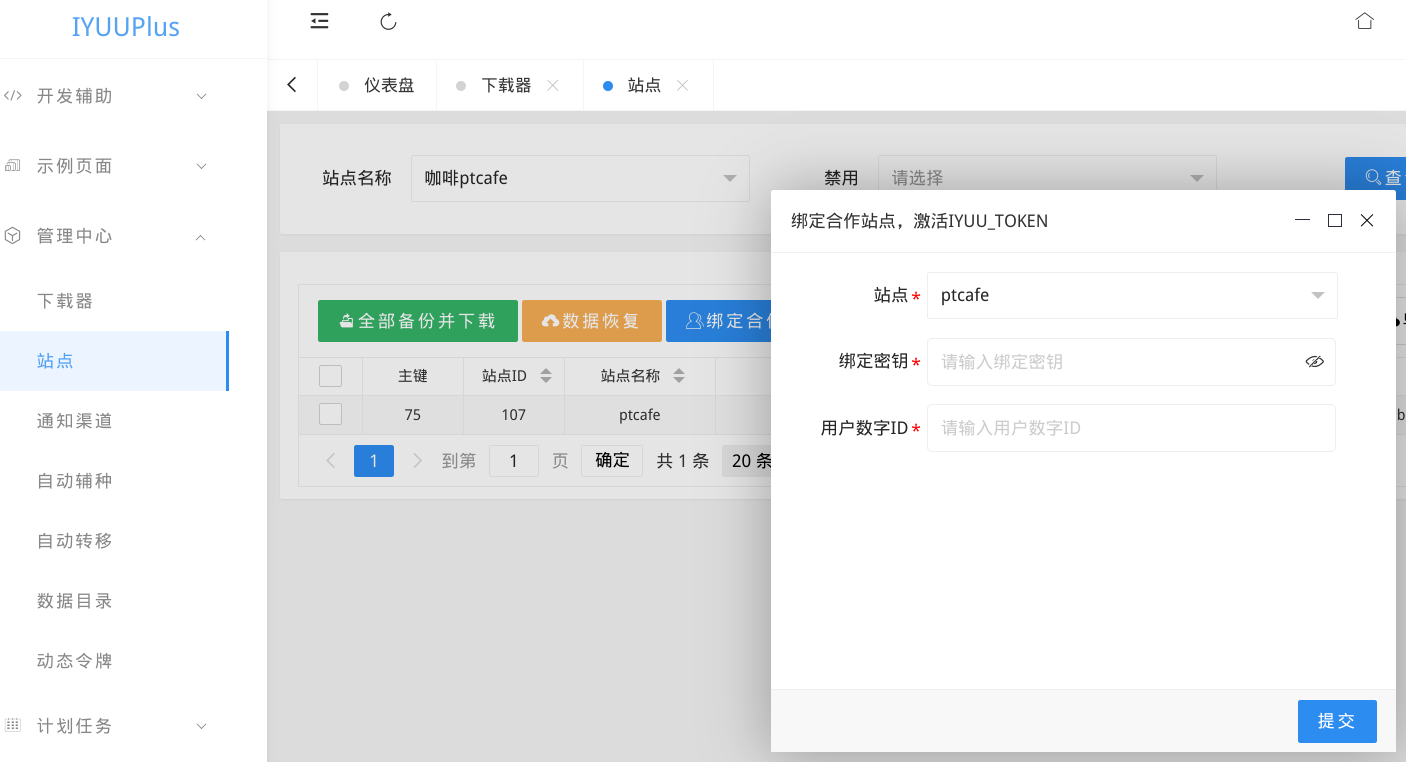Sort by the 站点名称 column
The image size is (1406, 762).
pyautogui.click(x=679, y=376)
